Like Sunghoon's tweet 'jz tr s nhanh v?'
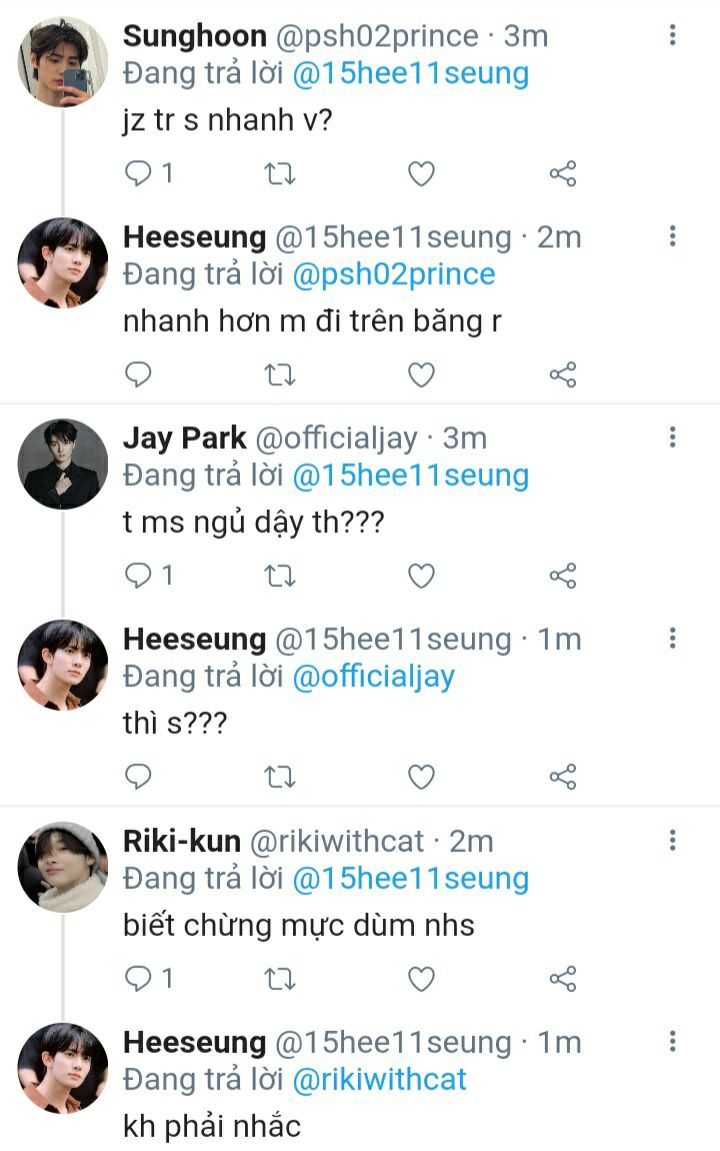The image size is (720, 1151). (421, 174)
